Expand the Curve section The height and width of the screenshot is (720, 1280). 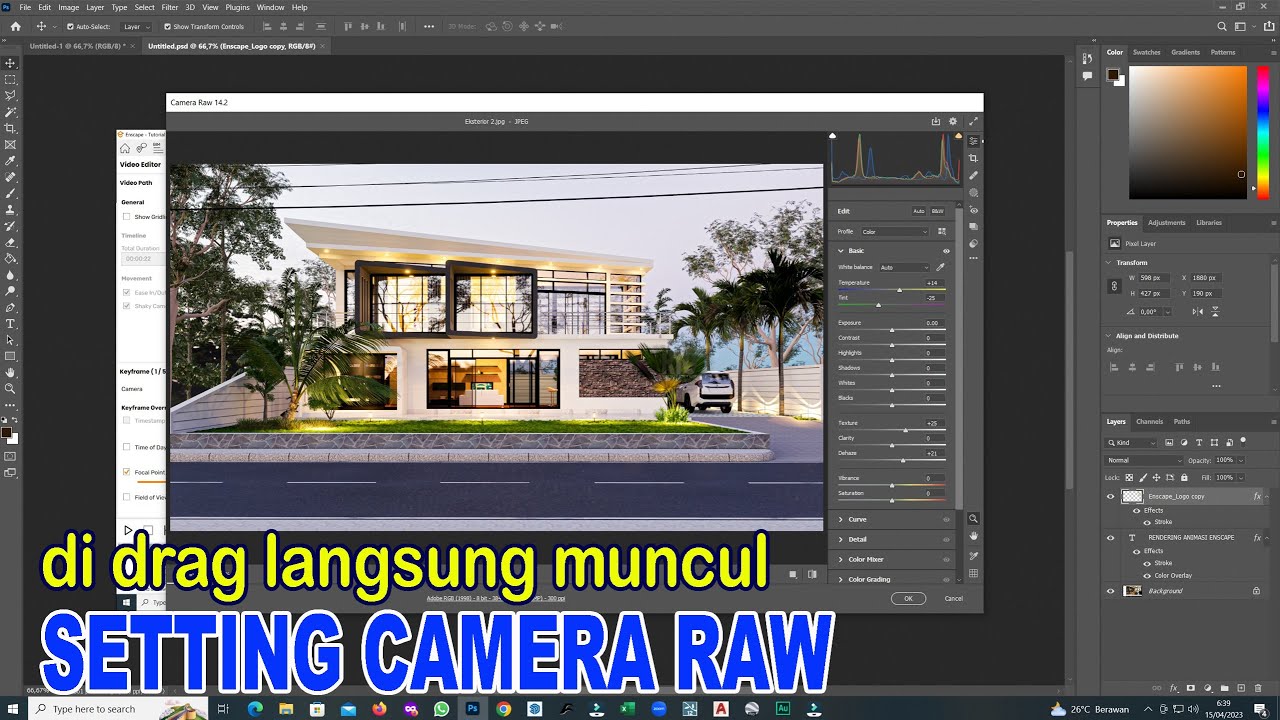[841, 519]
